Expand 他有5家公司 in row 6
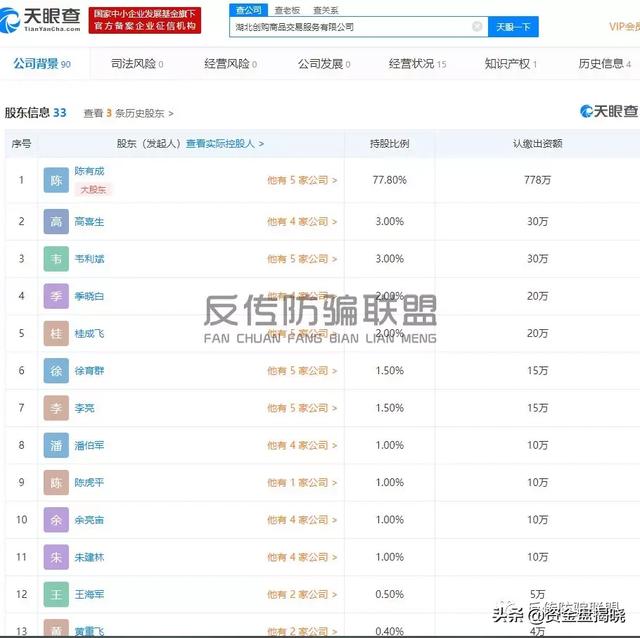 302,371
